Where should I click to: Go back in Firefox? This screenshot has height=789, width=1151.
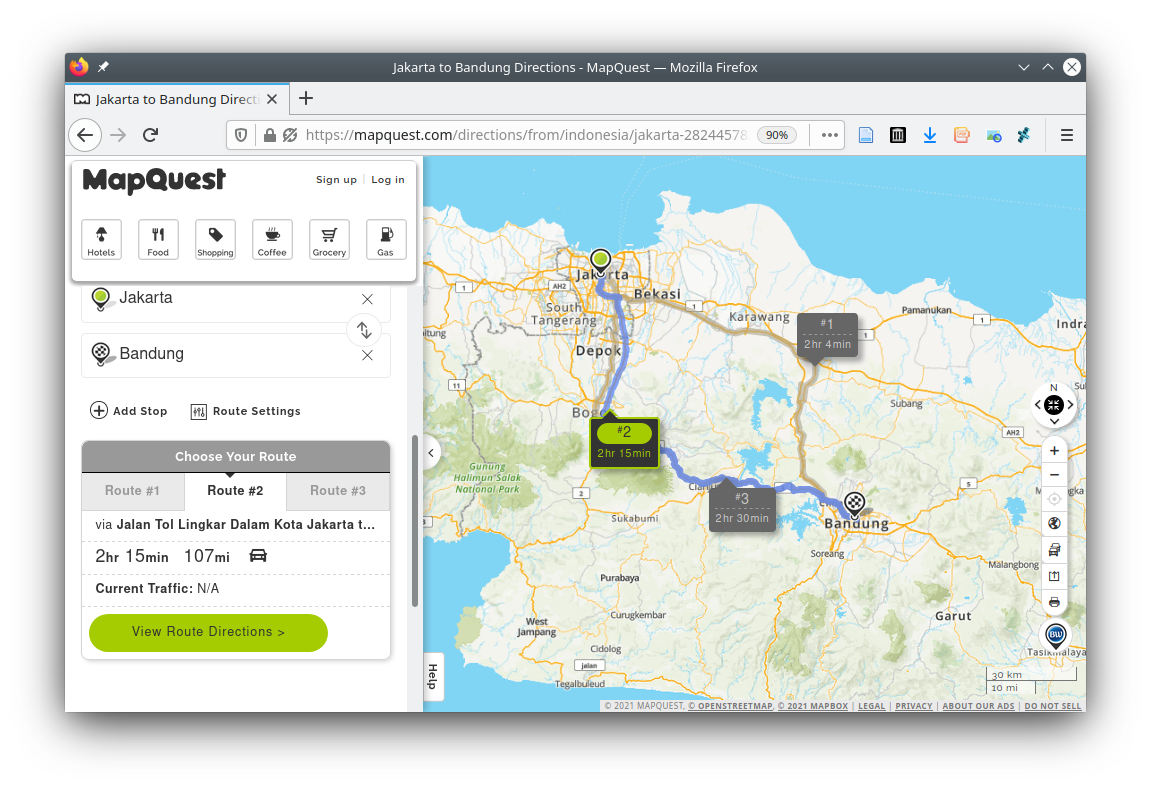click(x=85, y=135)
